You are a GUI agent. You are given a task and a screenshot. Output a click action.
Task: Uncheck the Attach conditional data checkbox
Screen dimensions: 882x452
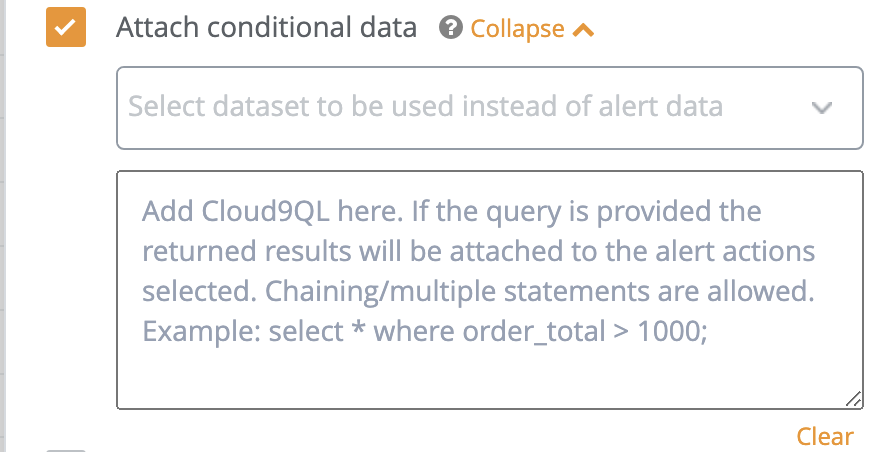(x=65, y=28)
